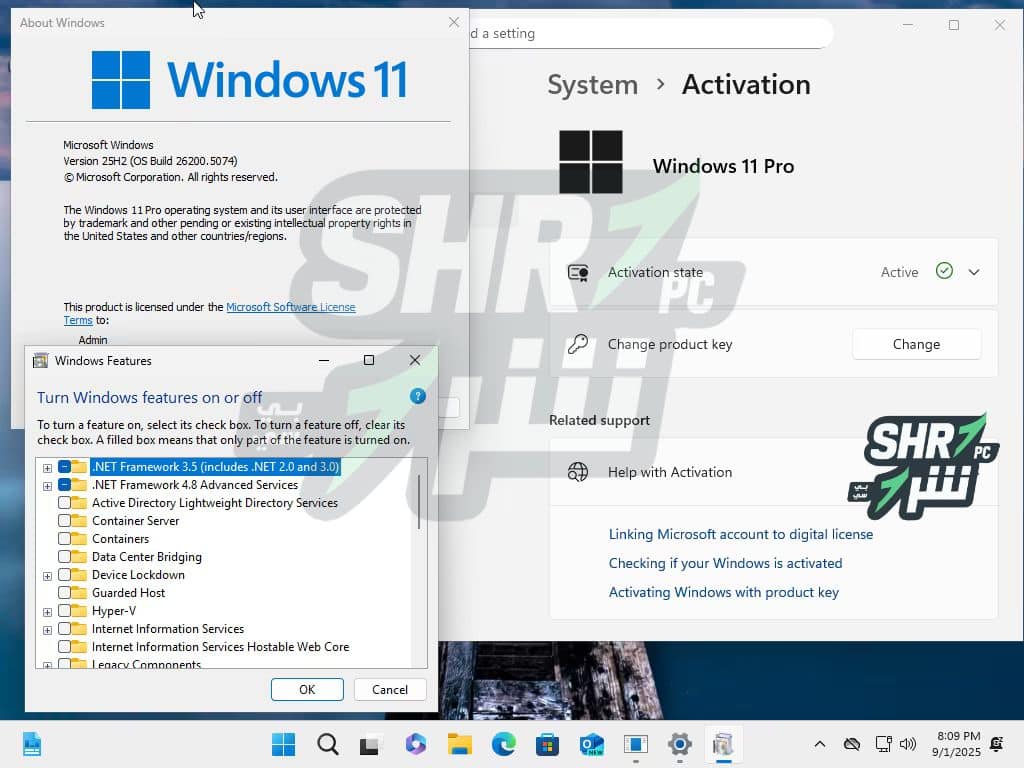Check IIS Hostable Web Core checkbox
Viewport: 1024px width, 768px height.
(64, 647)
